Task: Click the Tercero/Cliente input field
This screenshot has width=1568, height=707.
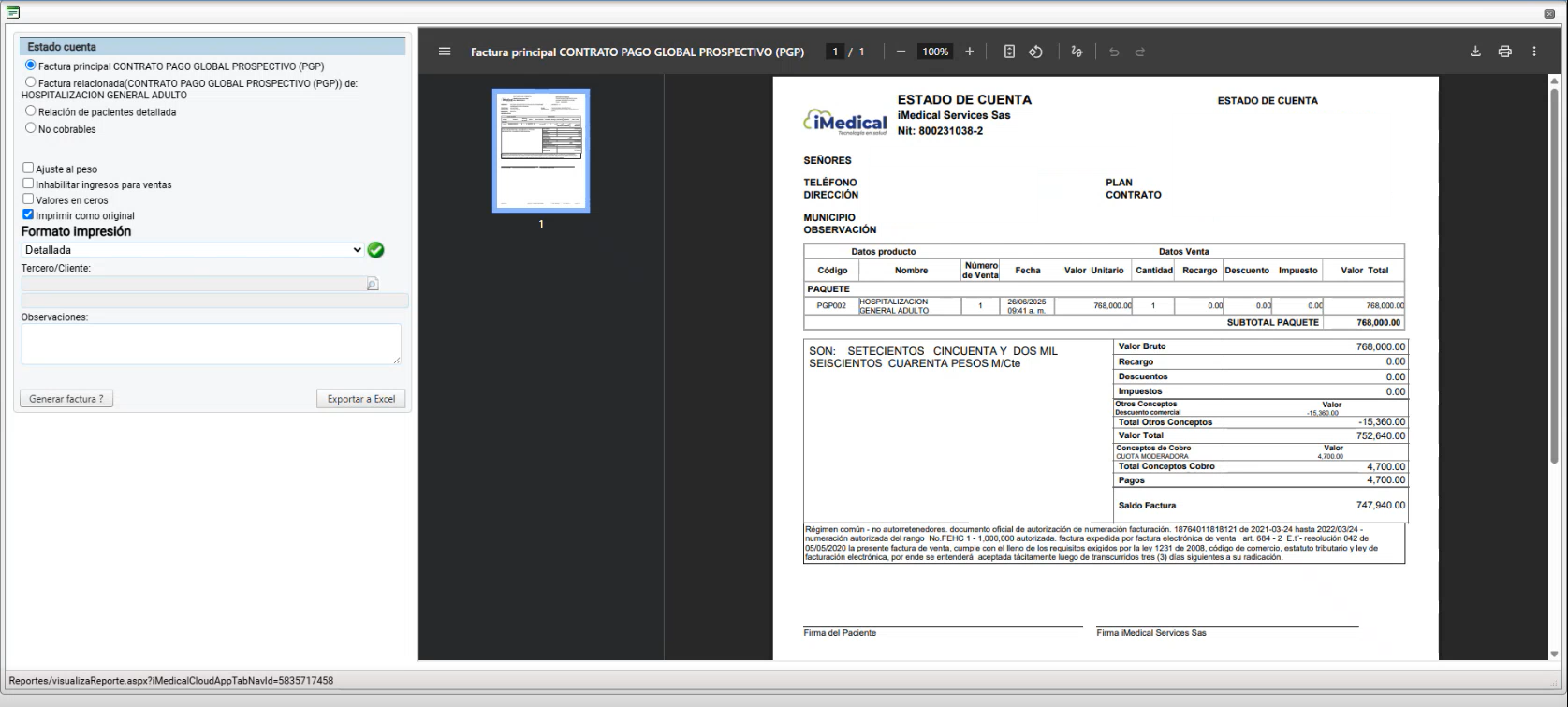Action: (x=193, y=284)
